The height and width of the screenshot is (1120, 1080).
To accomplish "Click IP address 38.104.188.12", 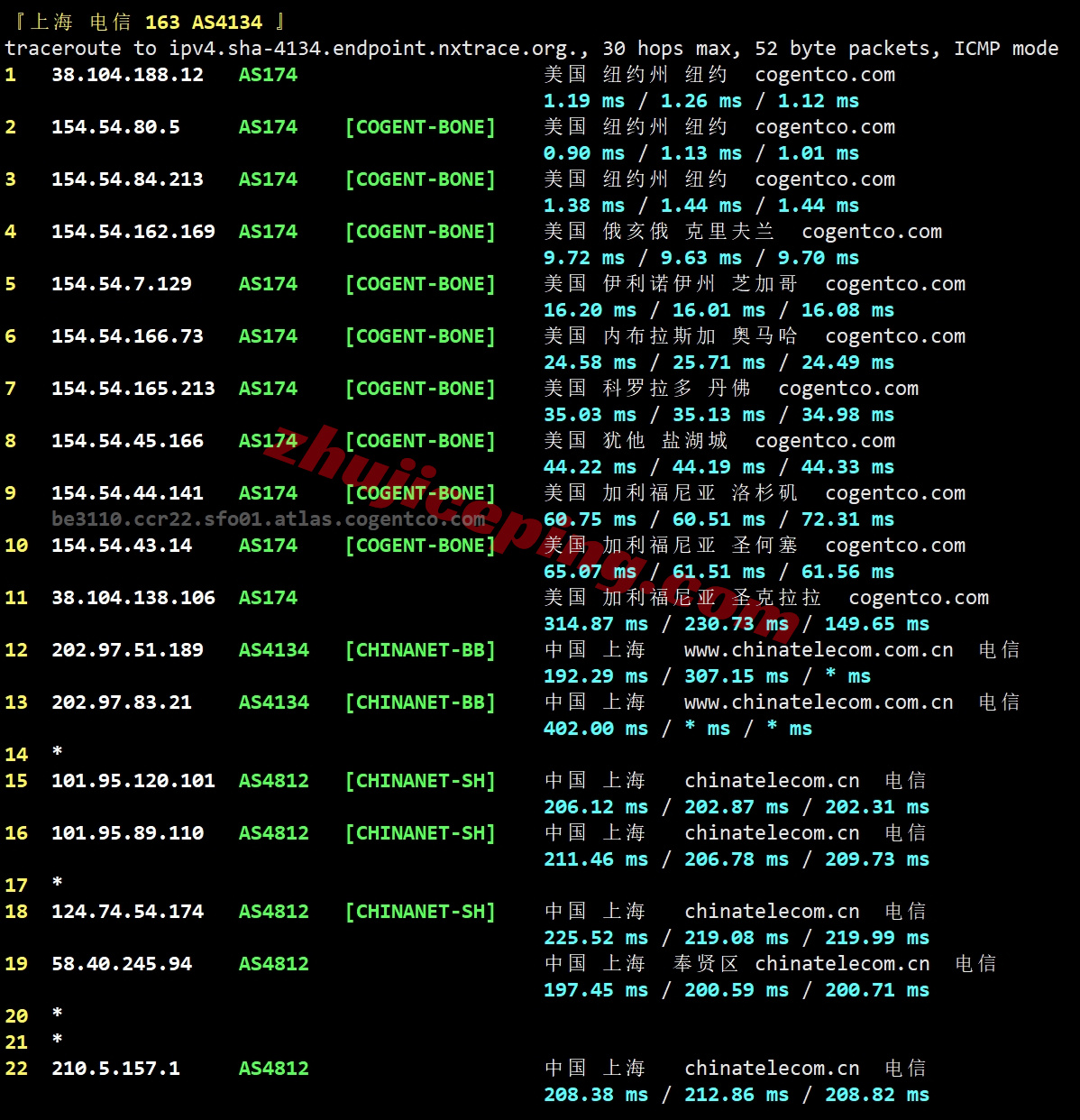I will click(x=127, y=75).
